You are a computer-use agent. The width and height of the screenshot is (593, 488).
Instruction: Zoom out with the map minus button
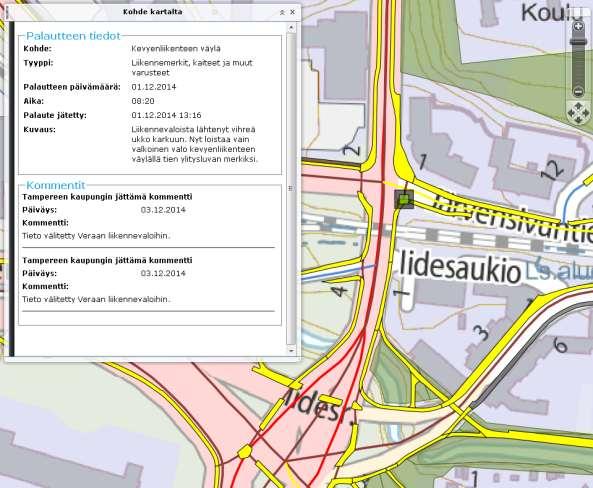[x=578, y=92]
